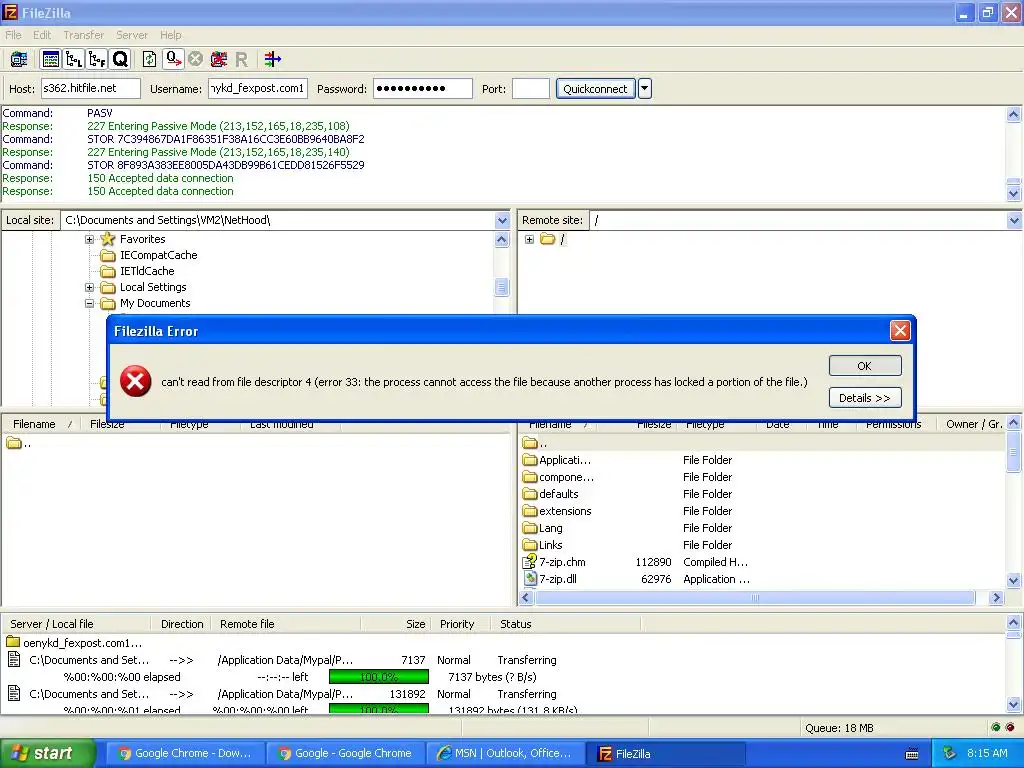This screenshot has width=1024, height=768.
Task: Refresh file and folder lists icon
Action: tap(150, 59)
